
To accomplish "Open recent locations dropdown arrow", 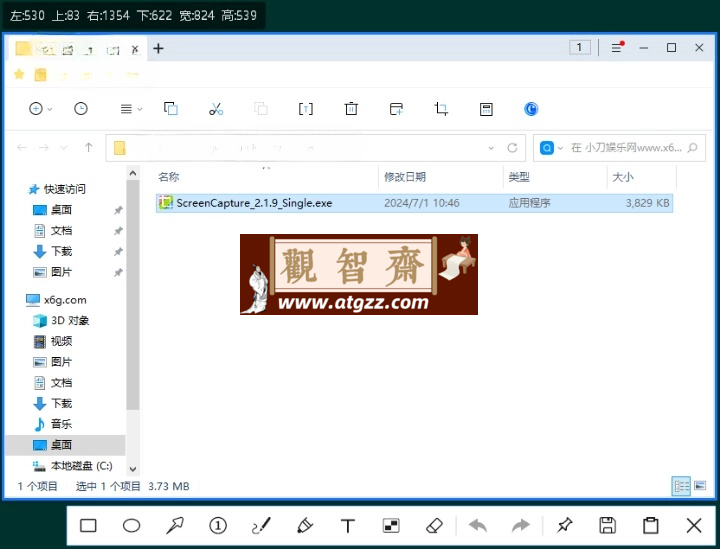I will (64, 147).
